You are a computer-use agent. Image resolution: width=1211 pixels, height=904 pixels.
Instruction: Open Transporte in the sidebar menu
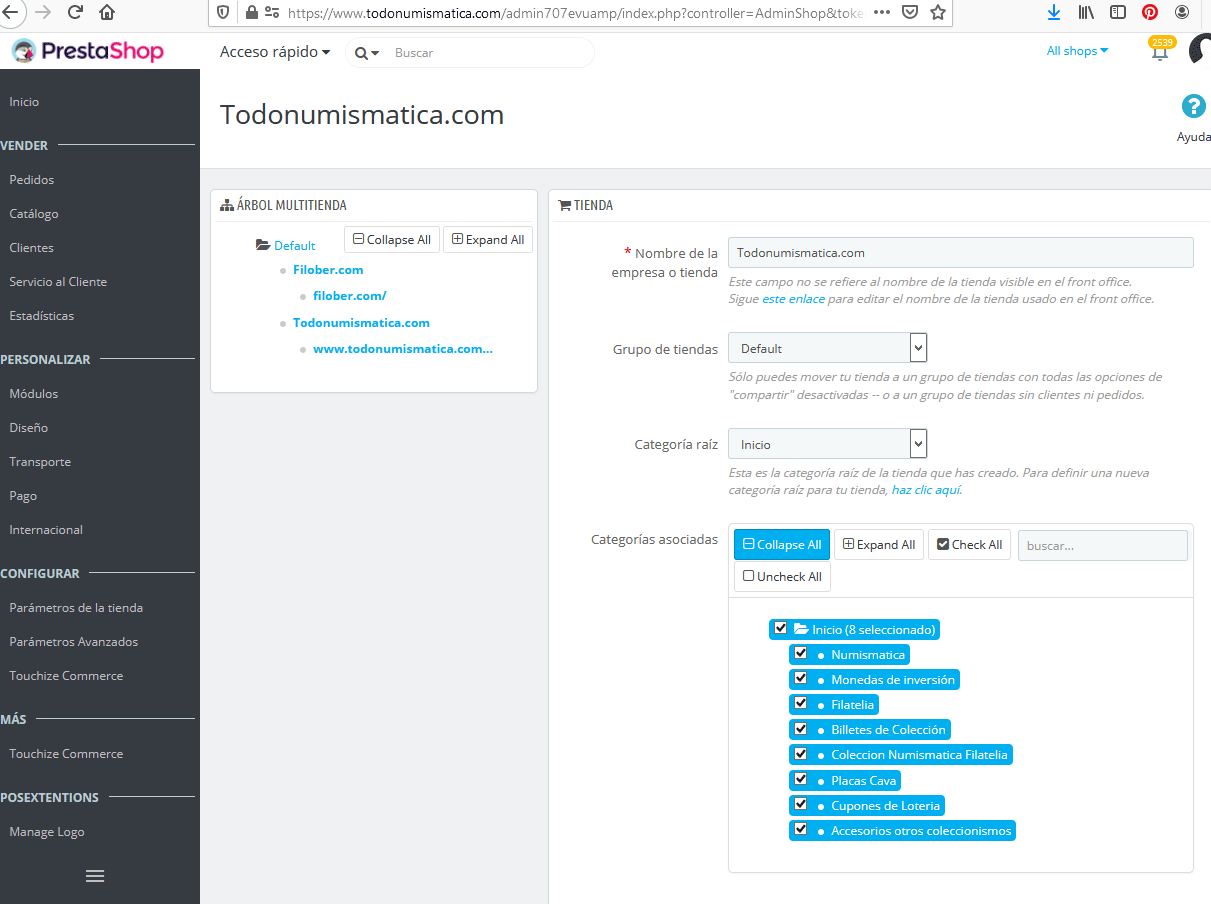(40, 462)
